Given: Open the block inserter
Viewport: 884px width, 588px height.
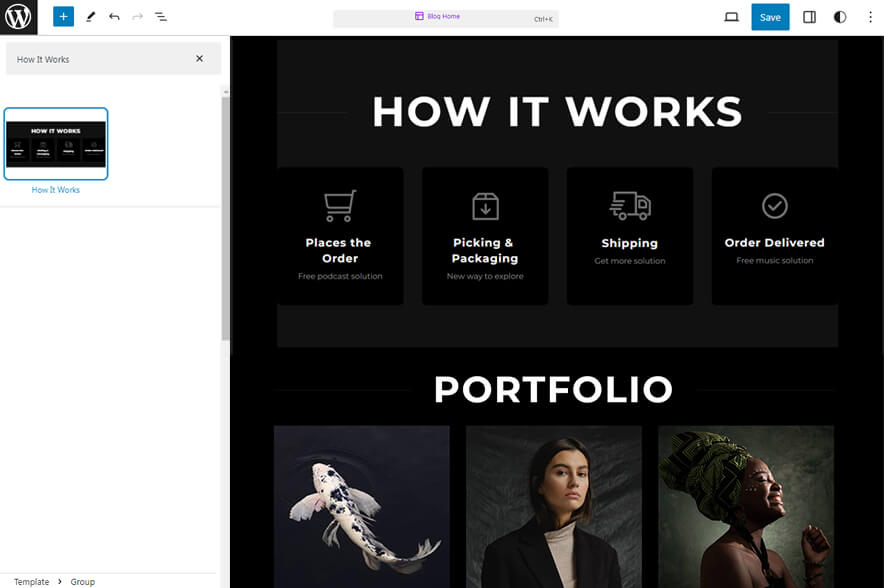Looking at the screenshot, I should point(62,16).
